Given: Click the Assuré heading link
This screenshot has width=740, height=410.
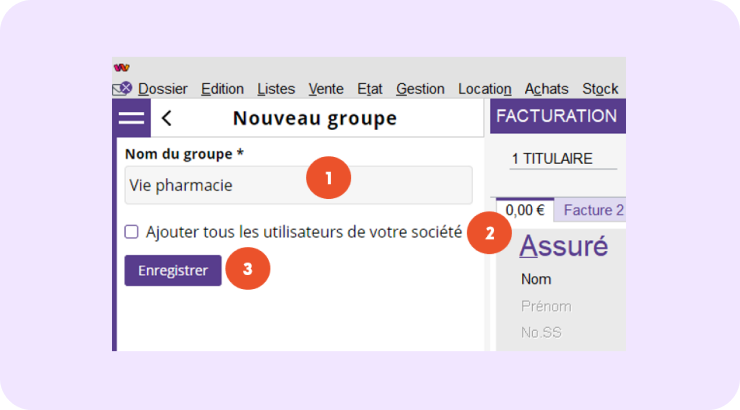Looking at the screenshot, I should click(563, 246).
